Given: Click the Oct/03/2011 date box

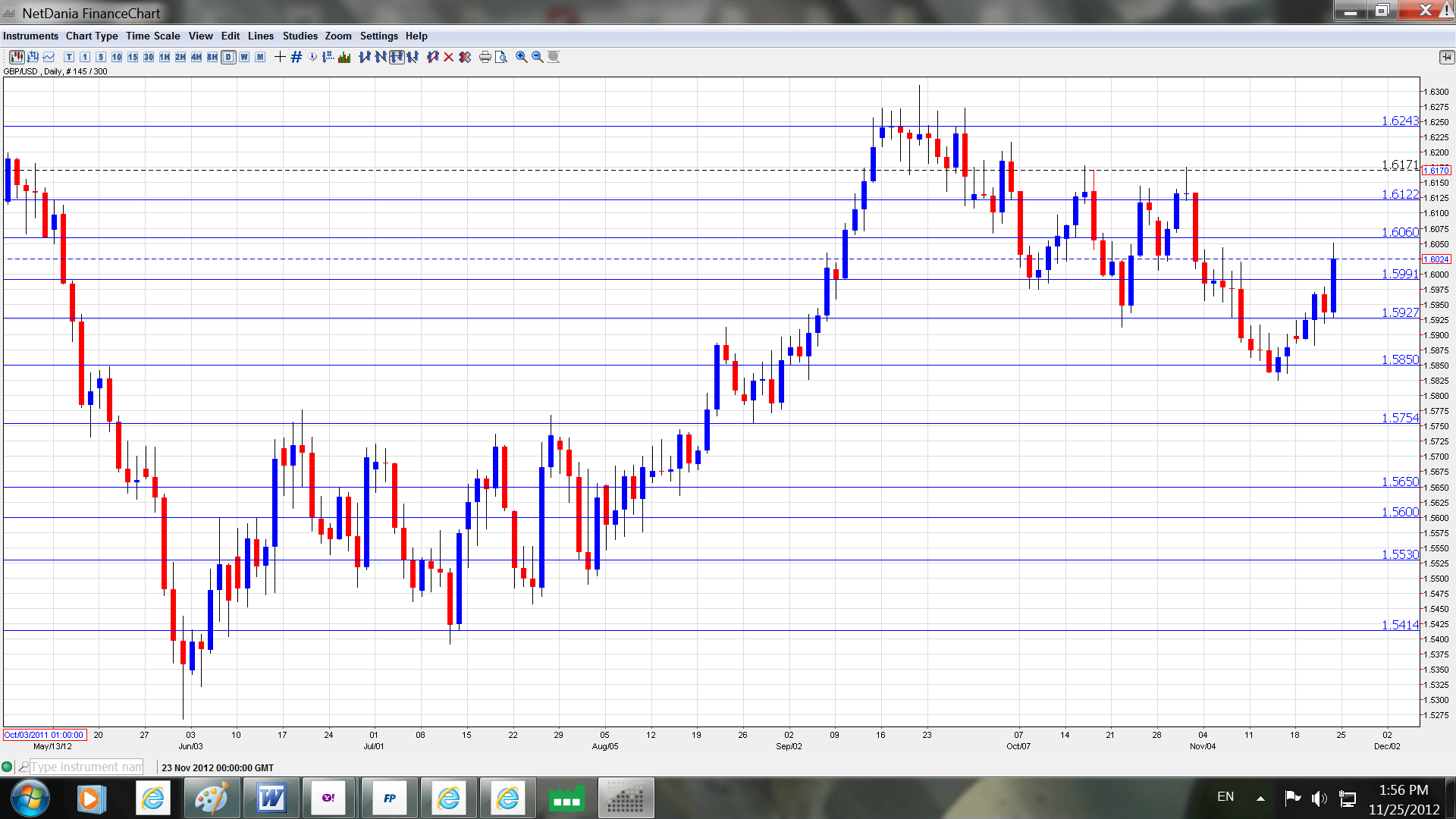Looking at the screenshot, I should pos(45,735).
